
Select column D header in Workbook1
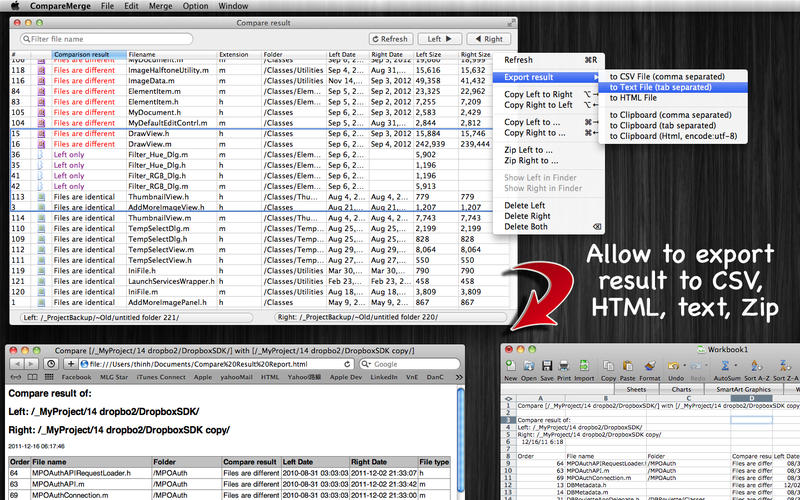751,398
